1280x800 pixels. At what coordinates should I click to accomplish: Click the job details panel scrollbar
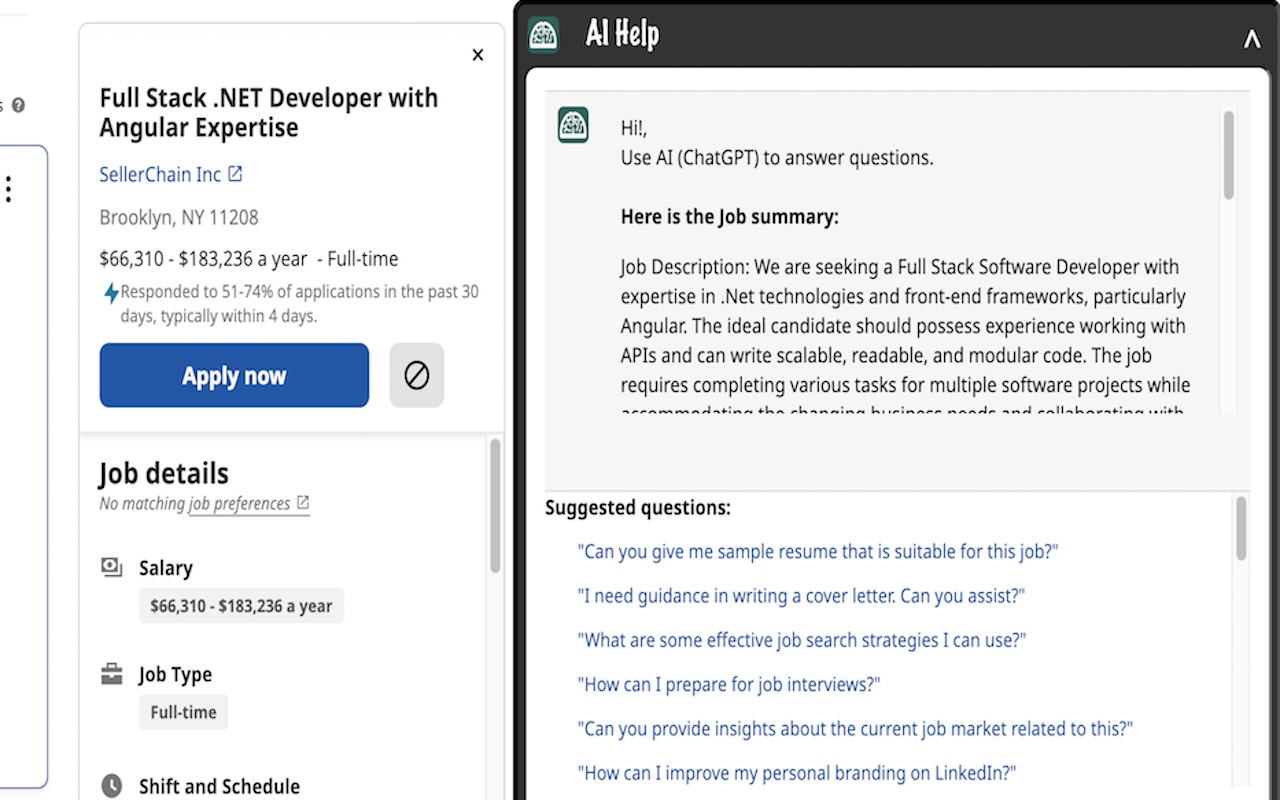click(x=495, y=506)
